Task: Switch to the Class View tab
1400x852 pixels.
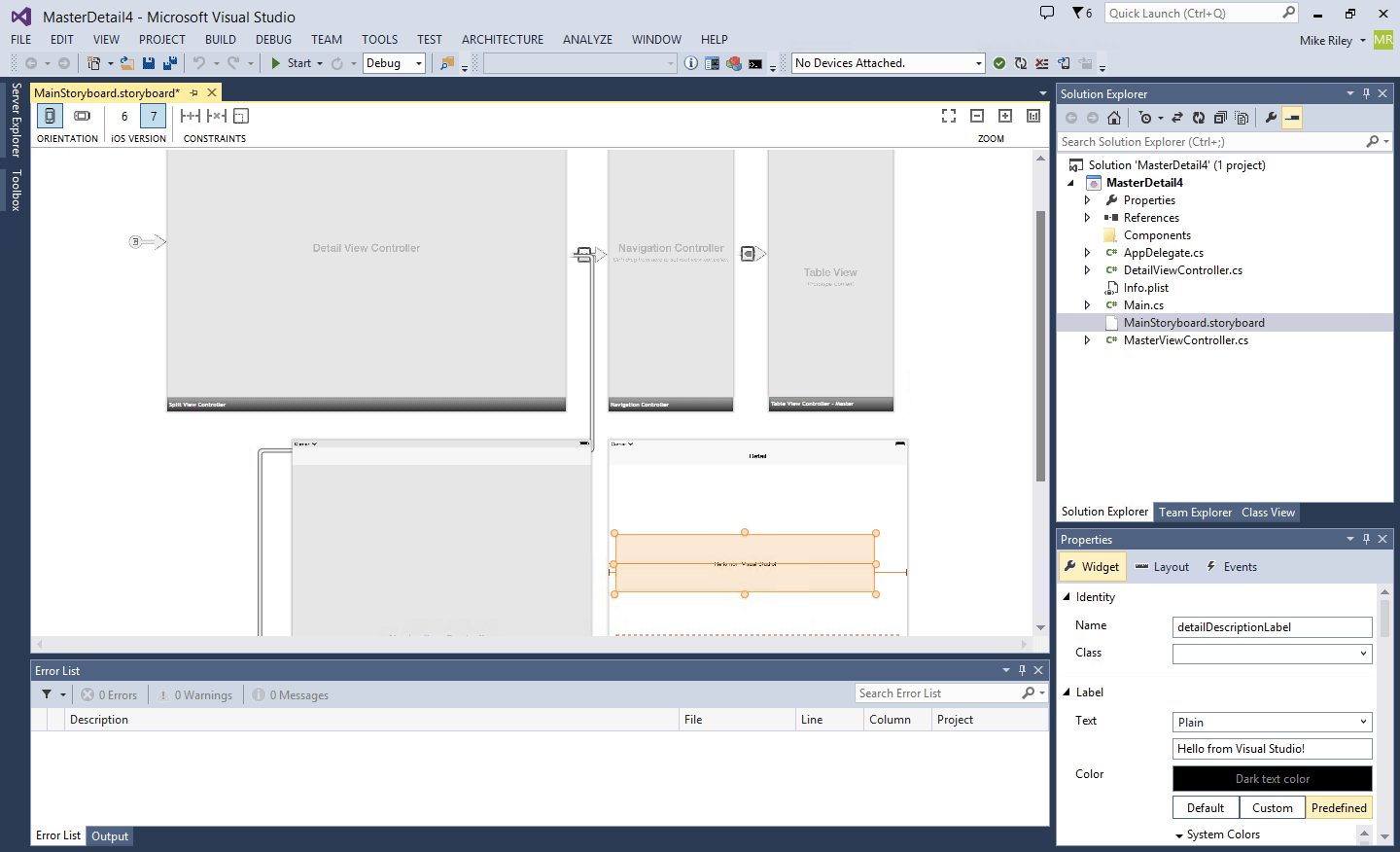Action: [1268, 513]
